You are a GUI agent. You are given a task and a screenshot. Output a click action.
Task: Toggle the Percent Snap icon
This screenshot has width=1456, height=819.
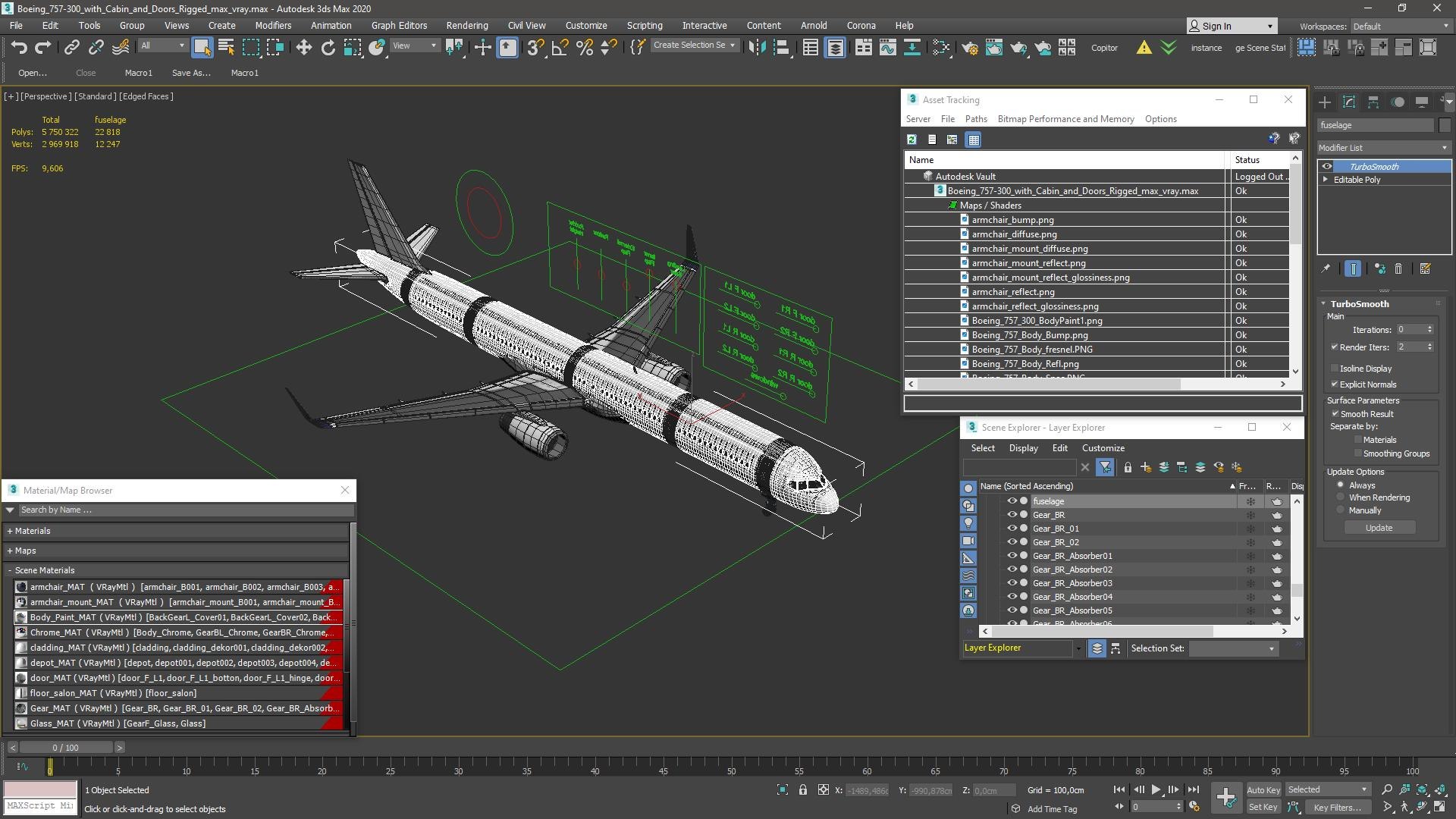click(x=584, y=47)
